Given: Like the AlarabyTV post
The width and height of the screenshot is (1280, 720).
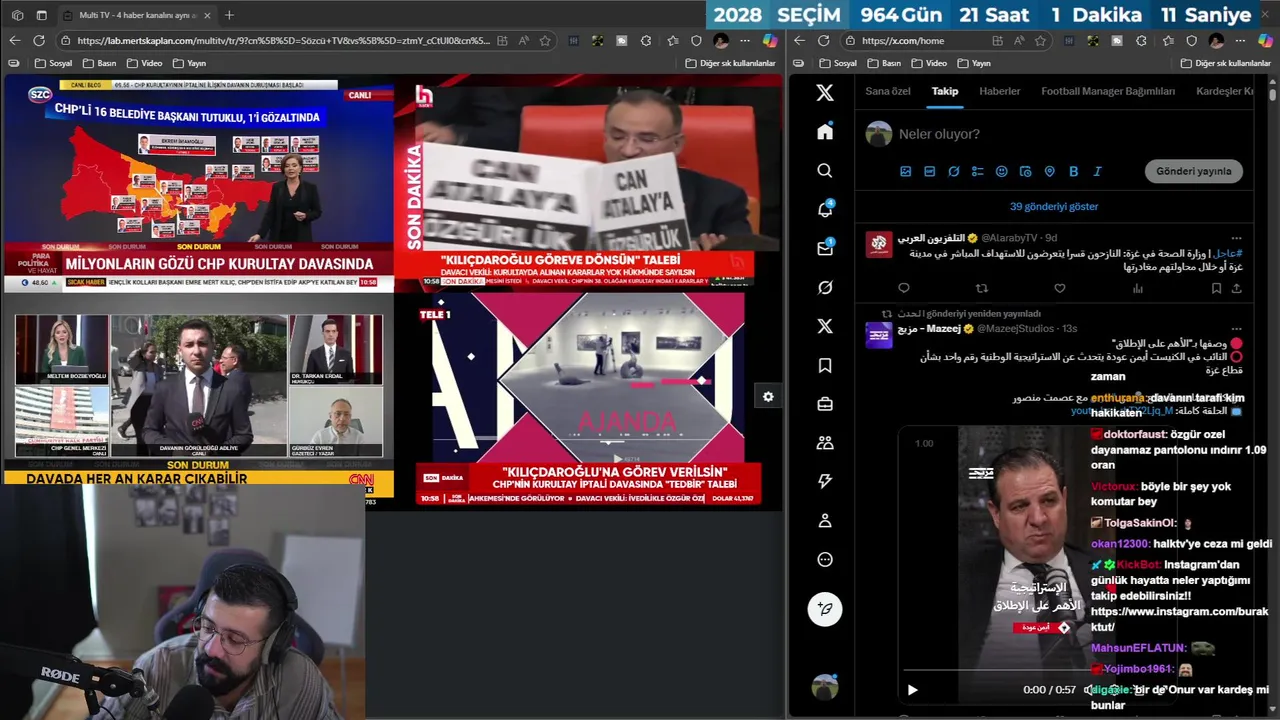Looking at the screenshot, I should click(x=1060, y=288).
